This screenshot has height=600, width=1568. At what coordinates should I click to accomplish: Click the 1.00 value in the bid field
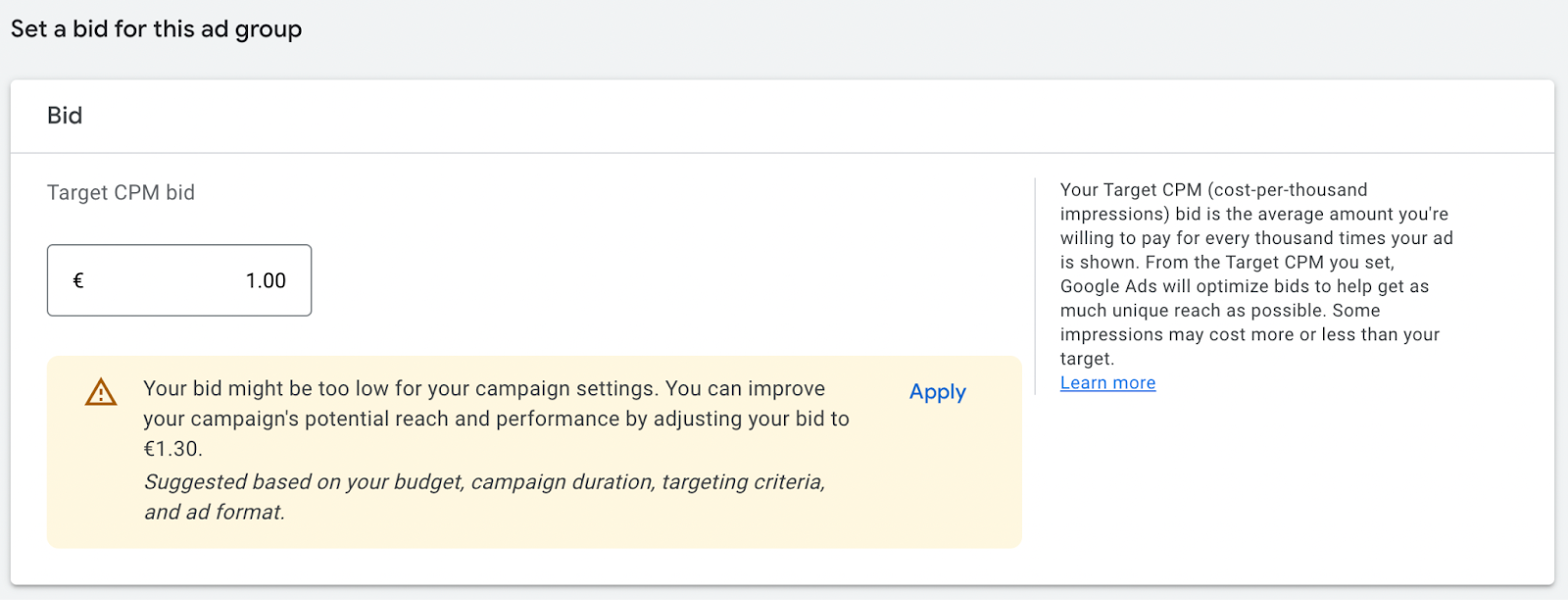point(266,280)
